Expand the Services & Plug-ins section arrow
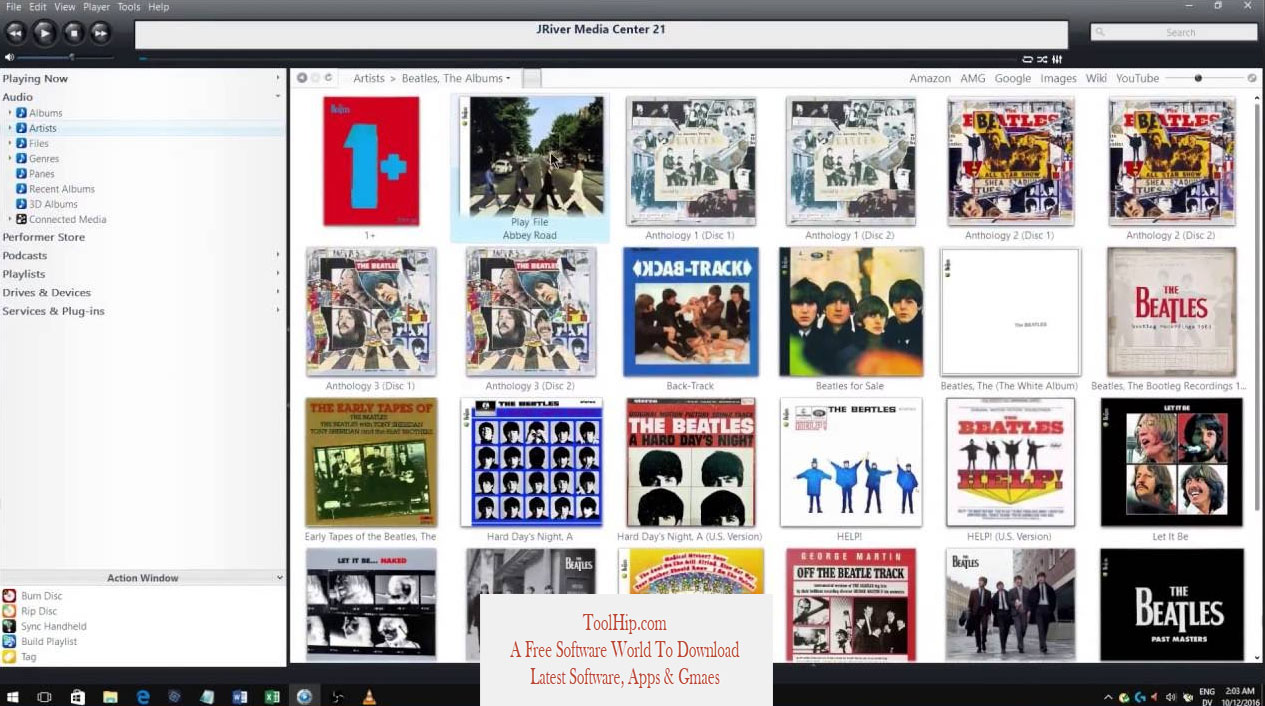The width and height of the screenshot is (1265, 706). (278, 310)
